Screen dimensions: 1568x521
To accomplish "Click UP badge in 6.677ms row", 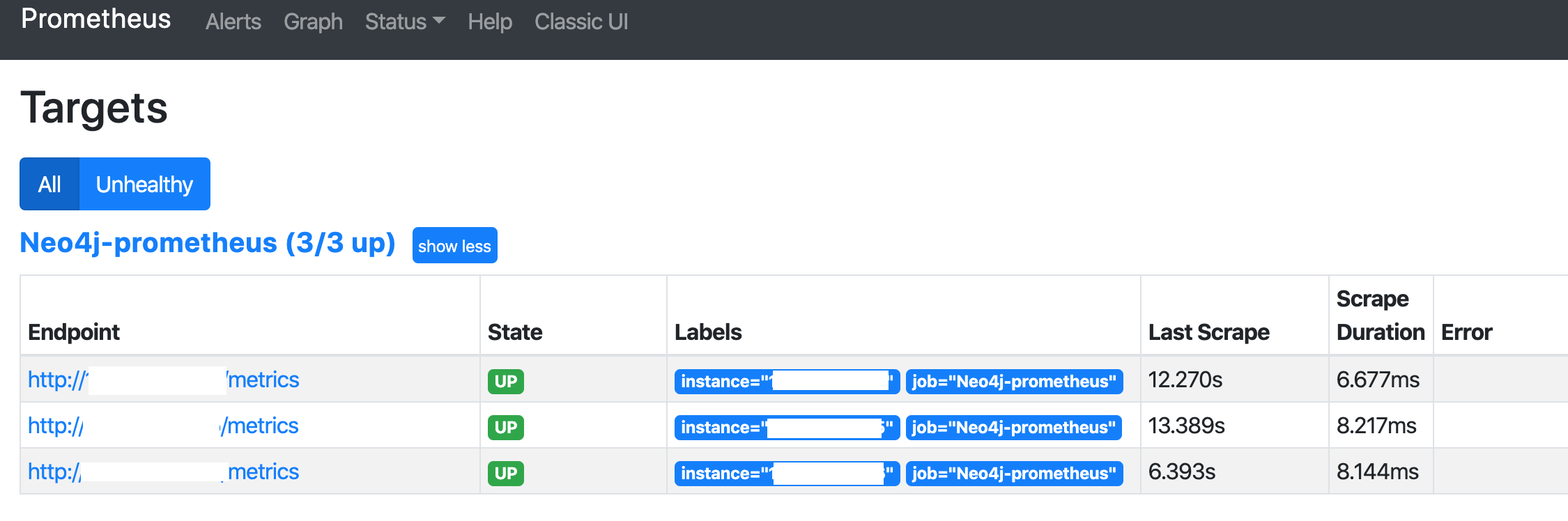I will point(505,381).
